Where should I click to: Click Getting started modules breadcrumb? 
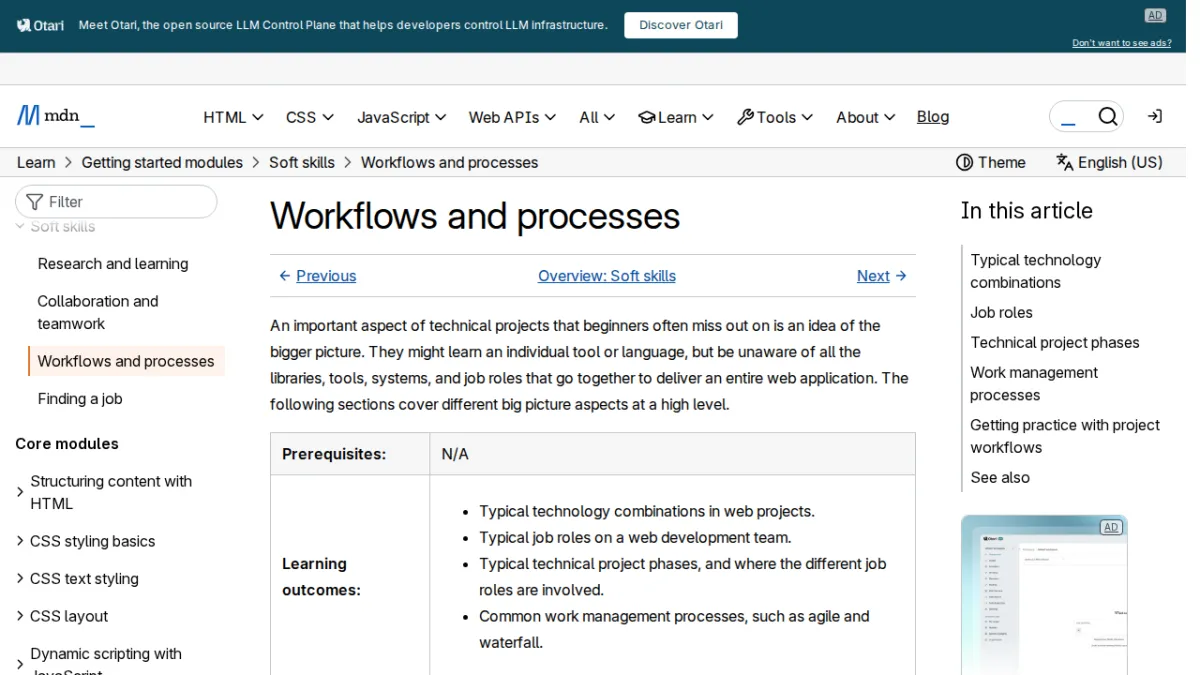click(x=162, y=162)
